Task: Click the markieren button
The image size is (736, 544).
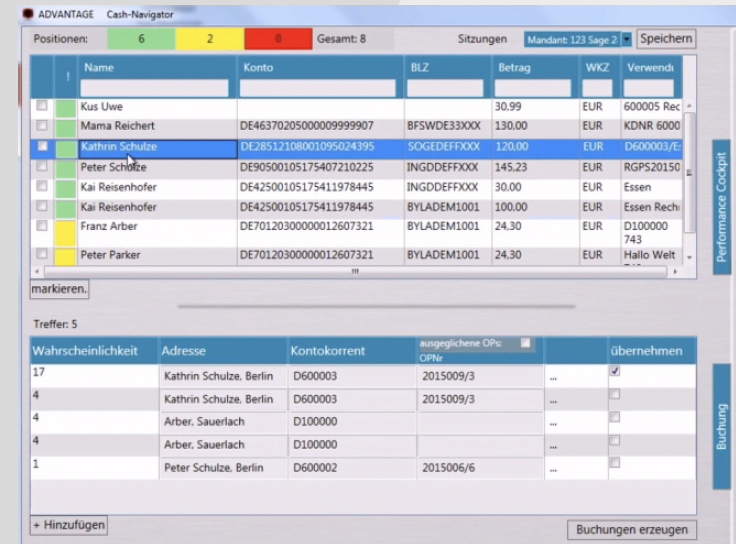Action: pyautogui.click(x=60, y=289)
